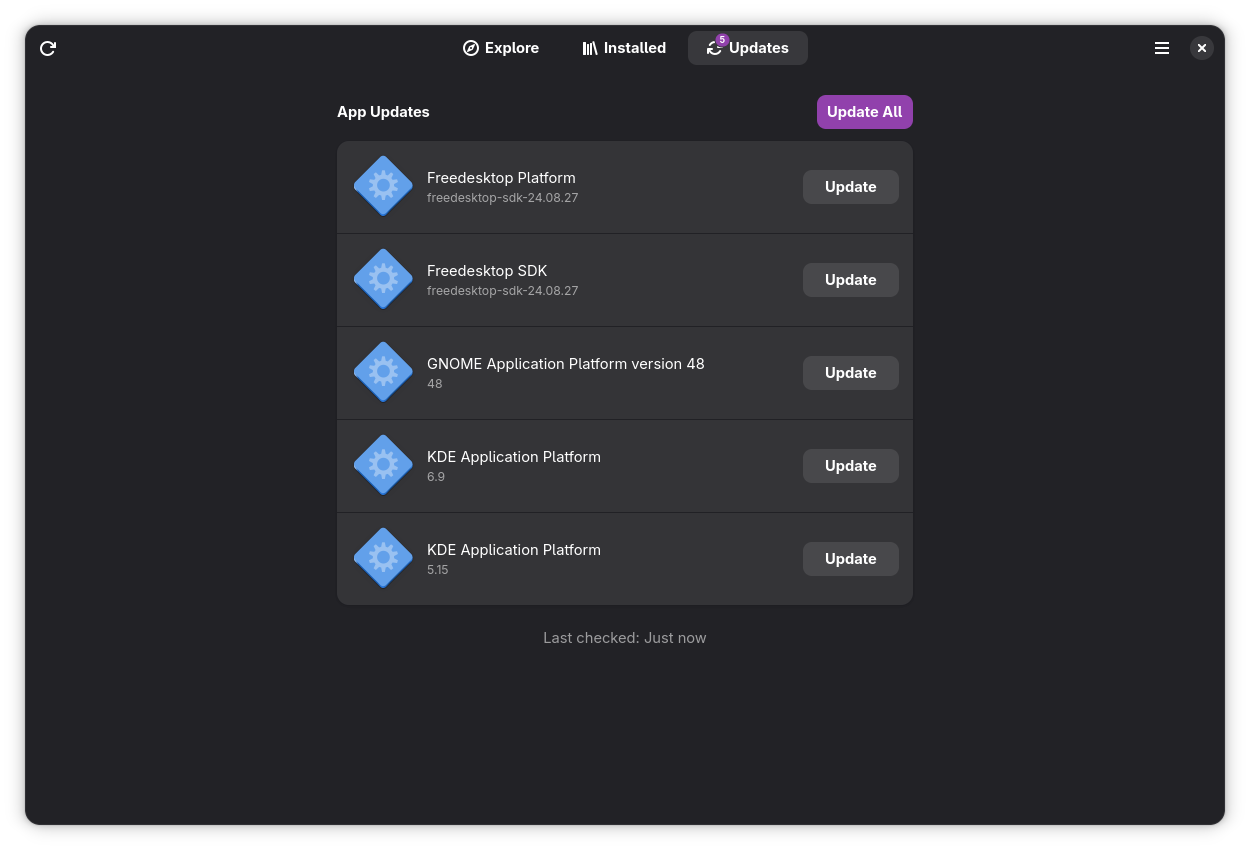The height and width of the screenshot is (850, 1250).
Task: Click the GNOME Application Platform gear icon
Action: (x=383, y=372)
